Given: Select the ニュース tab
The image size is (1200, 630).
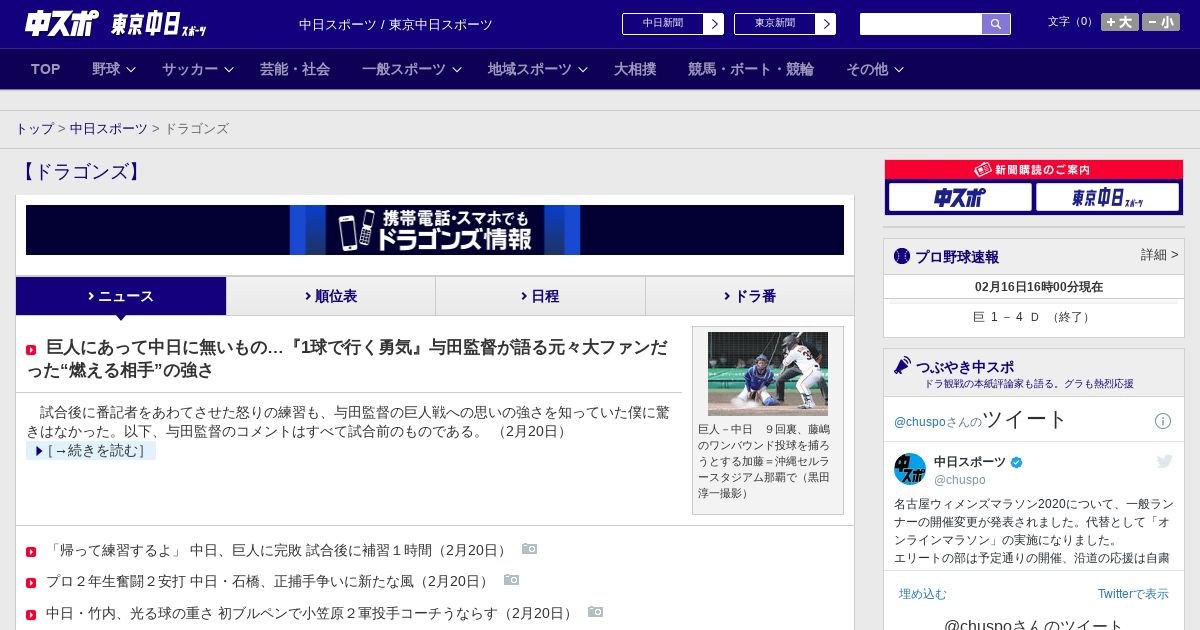Looking at the screenshot, I should tap(121, 296).
